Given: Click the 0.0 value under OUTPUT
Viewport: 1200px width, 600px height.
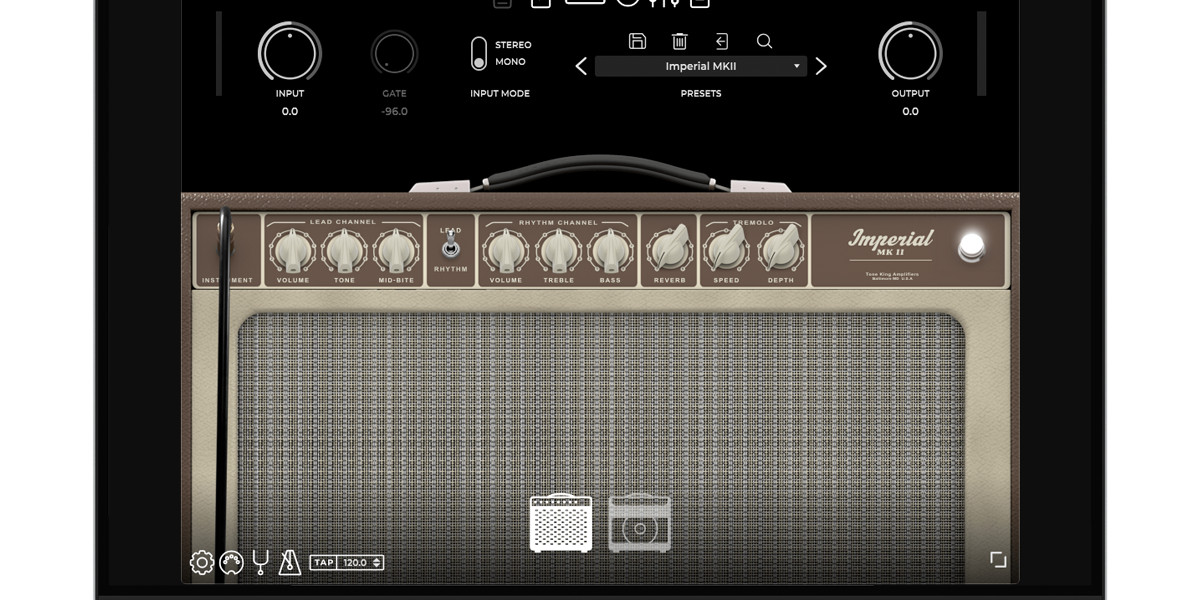Looking at the screenshot, I should 910,111.
